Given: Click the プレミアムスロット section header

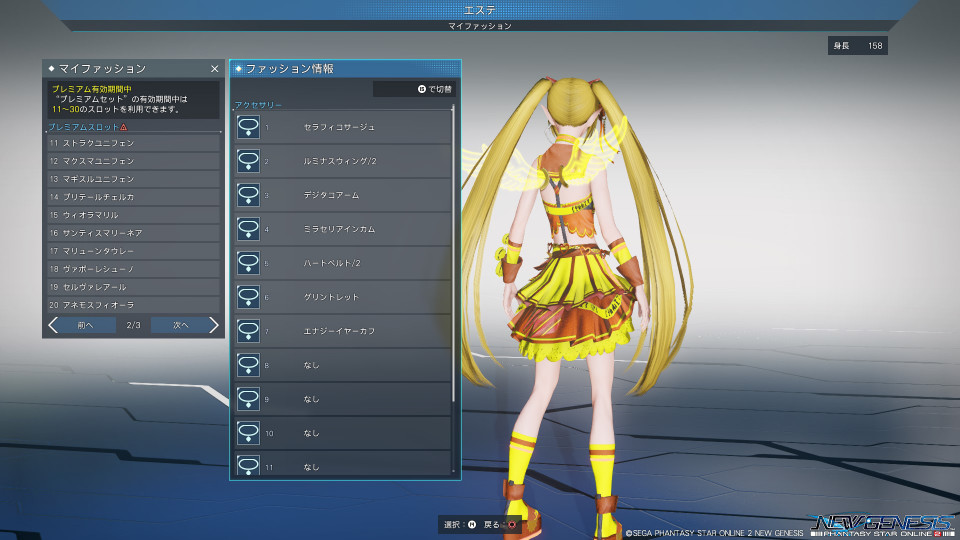Looking at the screenshot, I should (x=83, y=127).
